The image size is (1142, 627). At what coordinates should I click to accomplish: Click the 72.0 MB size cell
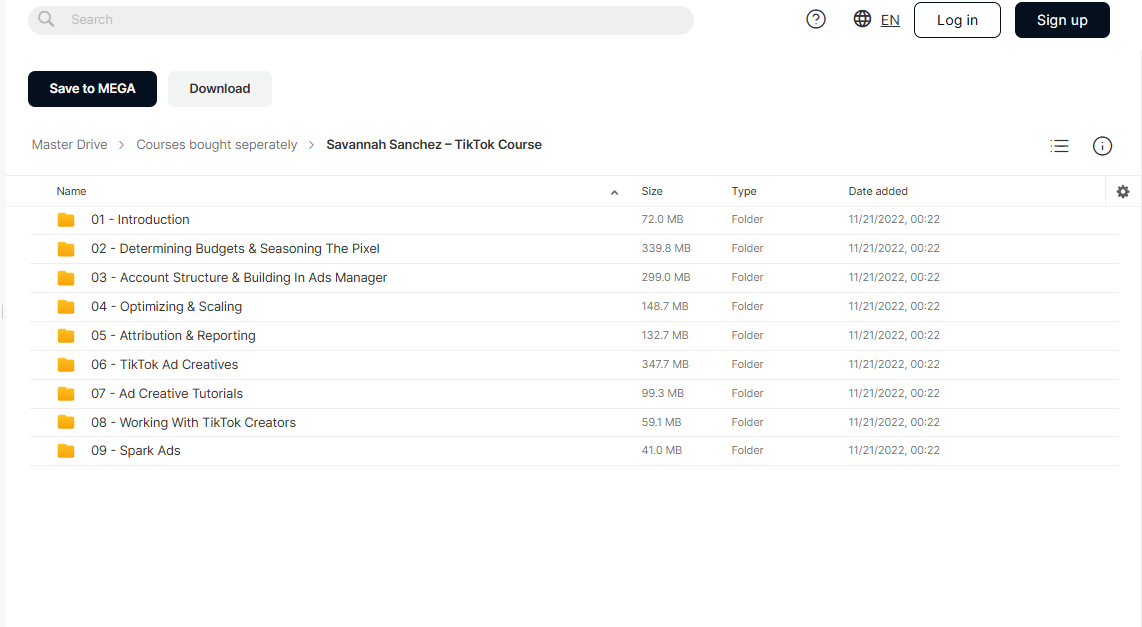[x=662, y=219]
